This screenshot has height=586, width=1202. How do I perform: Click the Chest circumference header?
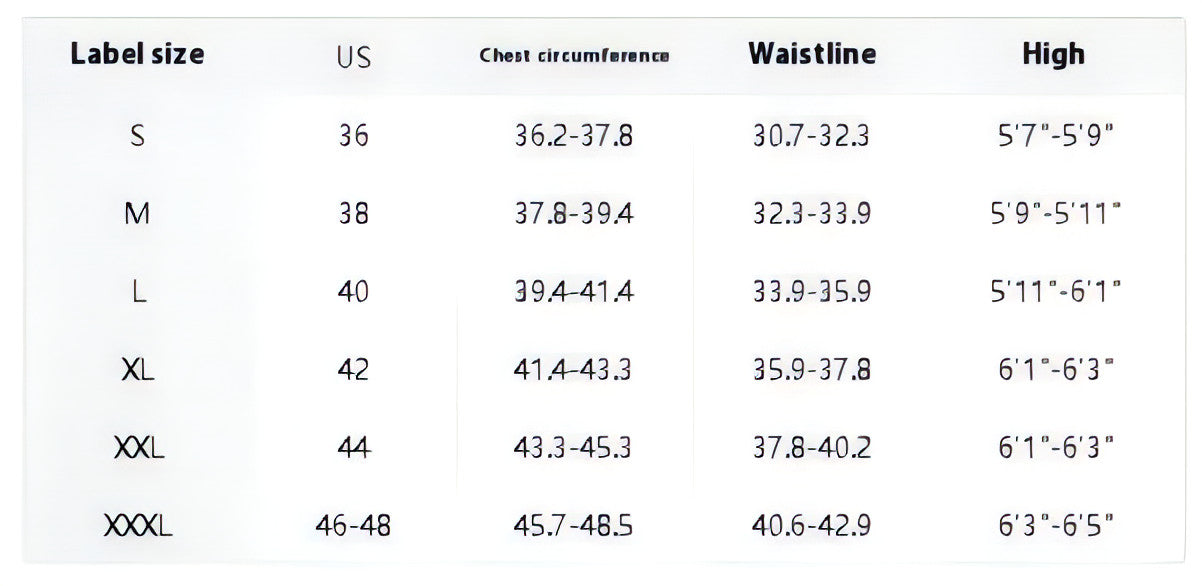pyautogui.click(x=574, y=56)
